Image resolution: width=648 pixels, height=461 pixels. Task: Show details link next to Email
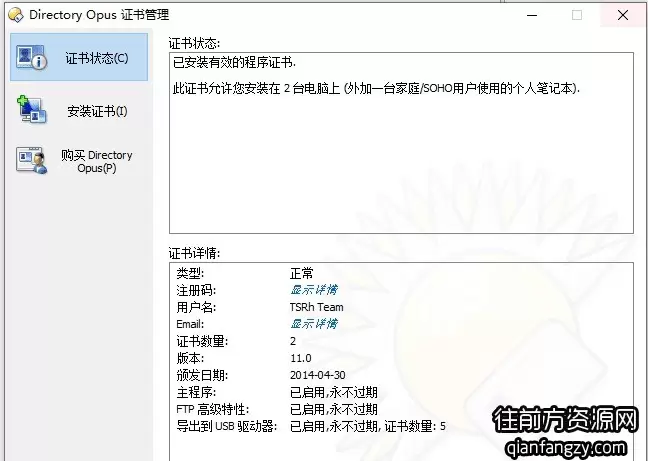pyautogui.click(x=314, y=323)
